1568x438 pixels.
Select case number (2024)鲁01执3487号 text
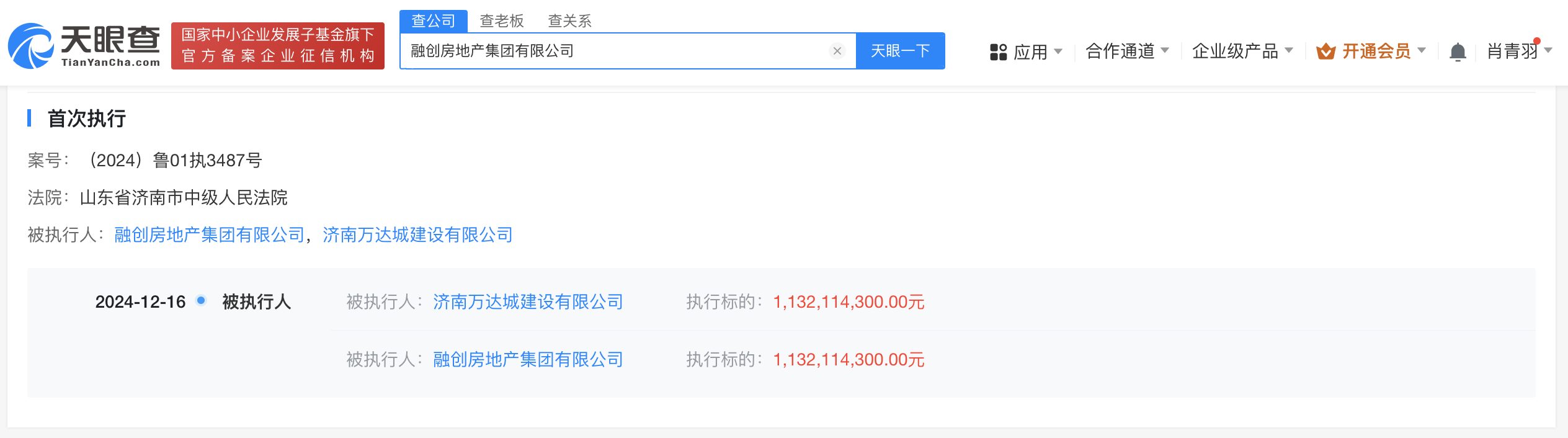tap(173, 160)
